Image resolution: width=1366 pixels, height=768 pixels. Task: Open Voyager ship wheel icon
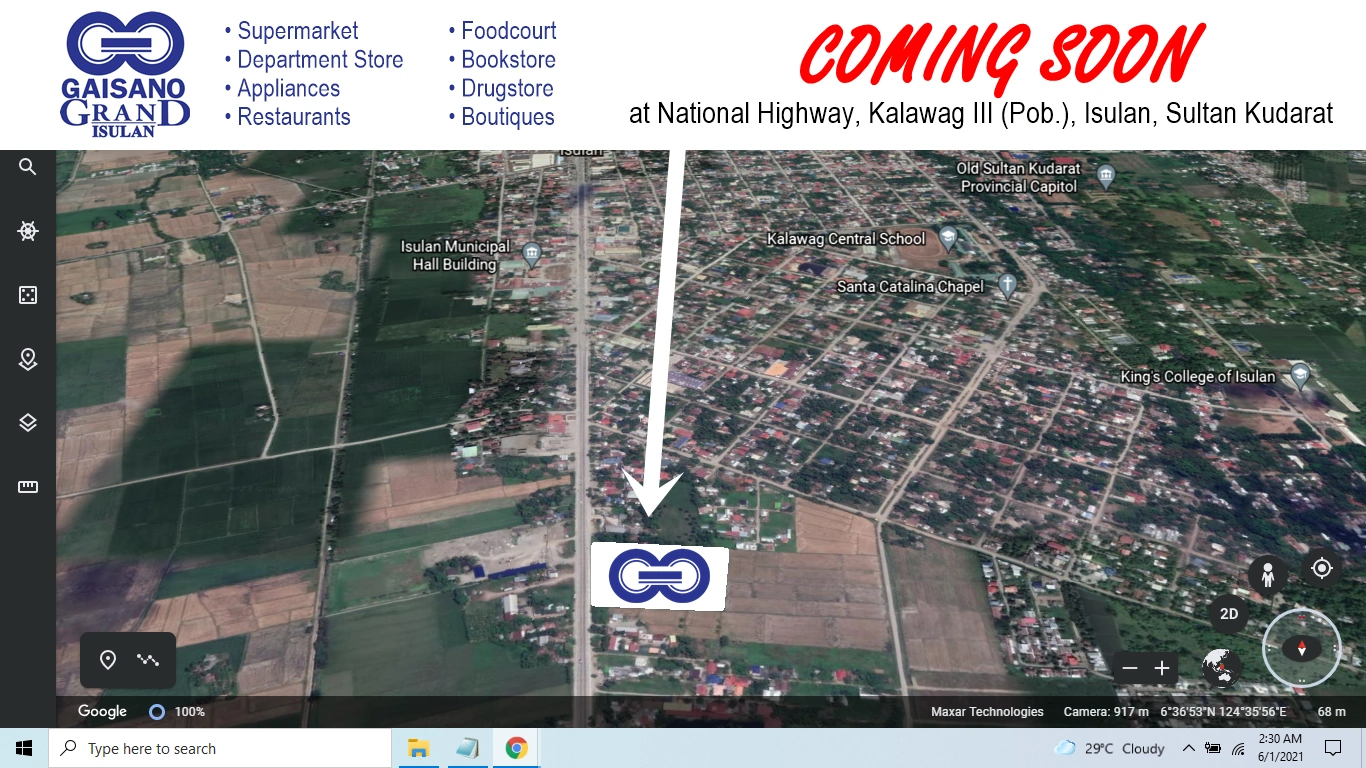28,231
